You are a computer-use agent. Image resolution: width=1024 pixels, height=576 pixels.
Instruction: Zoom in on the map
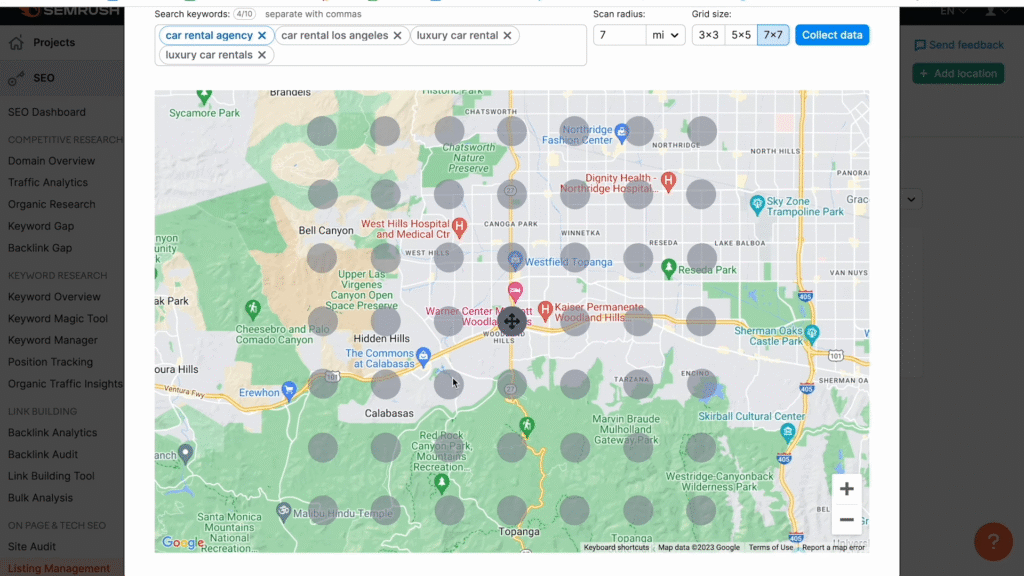click(x=846, y=489)
